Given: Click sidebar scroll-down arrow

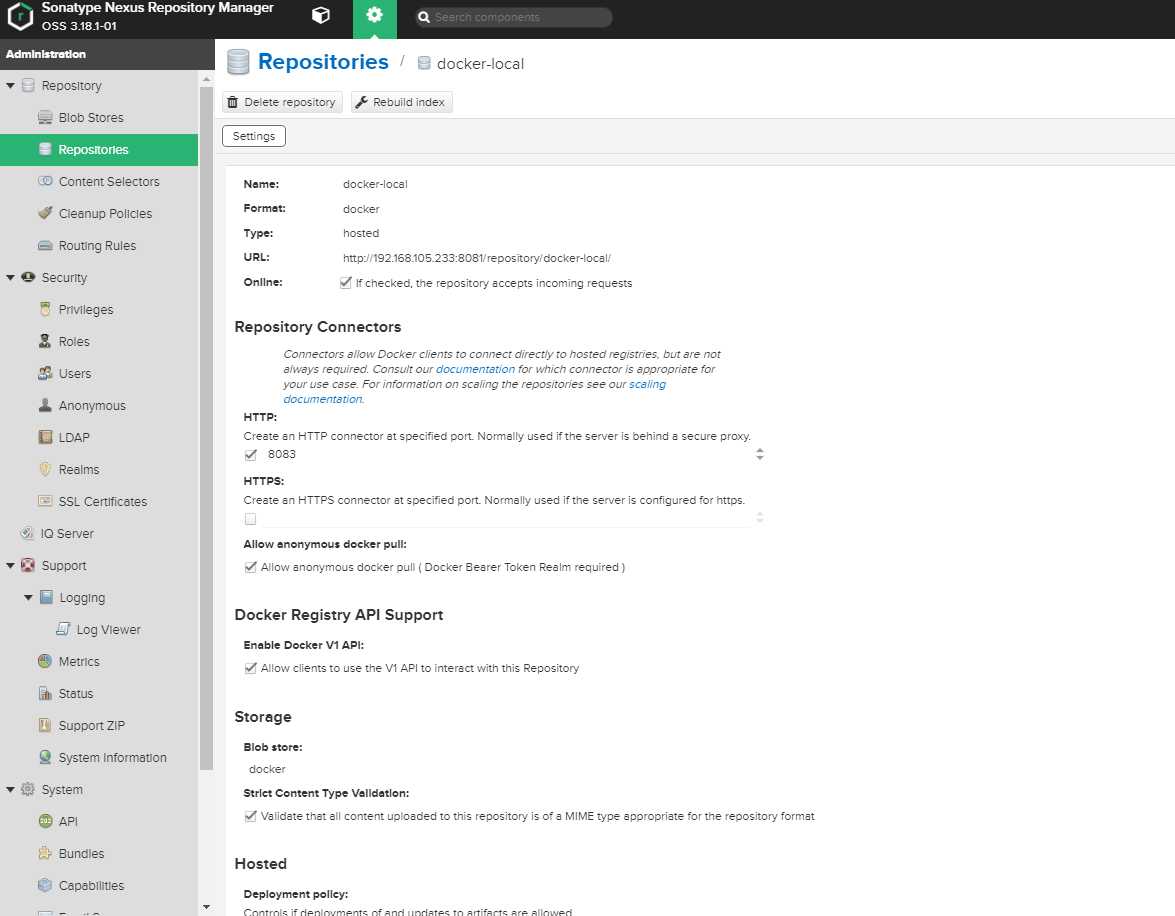Looking at the screenshot, I should (x=206, y=907).
